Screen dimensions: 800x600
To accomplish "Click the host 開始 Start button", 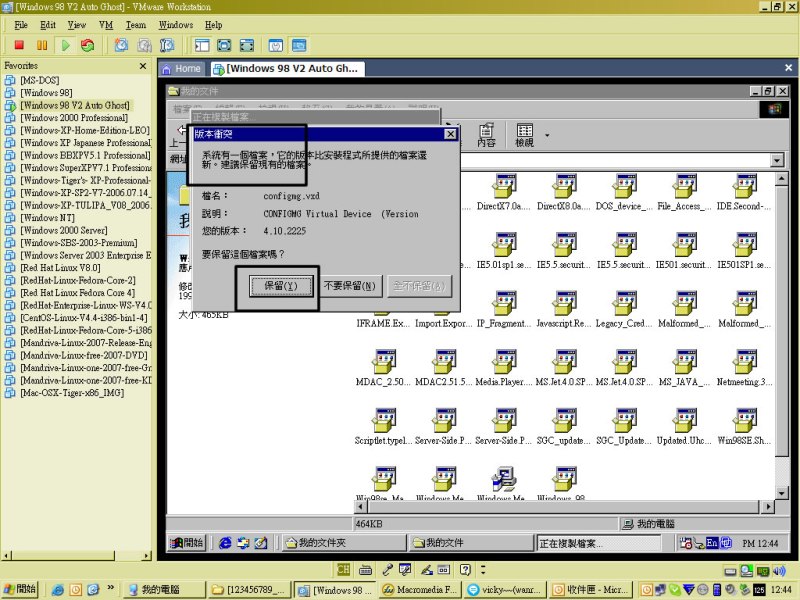I will (20, 589).
